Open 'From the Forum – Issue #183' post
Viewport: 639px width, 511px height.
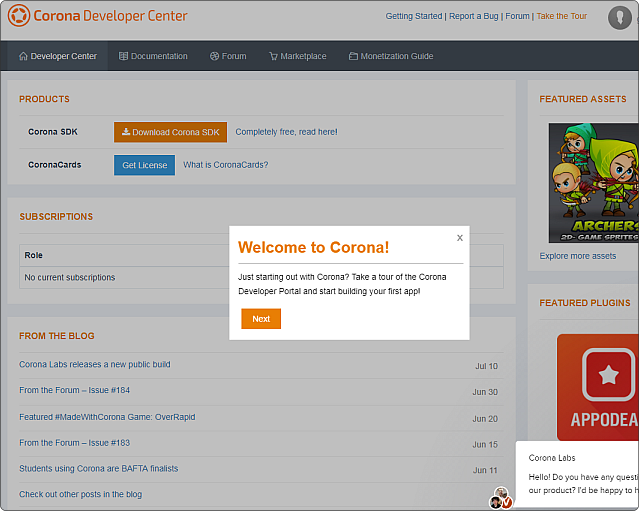75,443
